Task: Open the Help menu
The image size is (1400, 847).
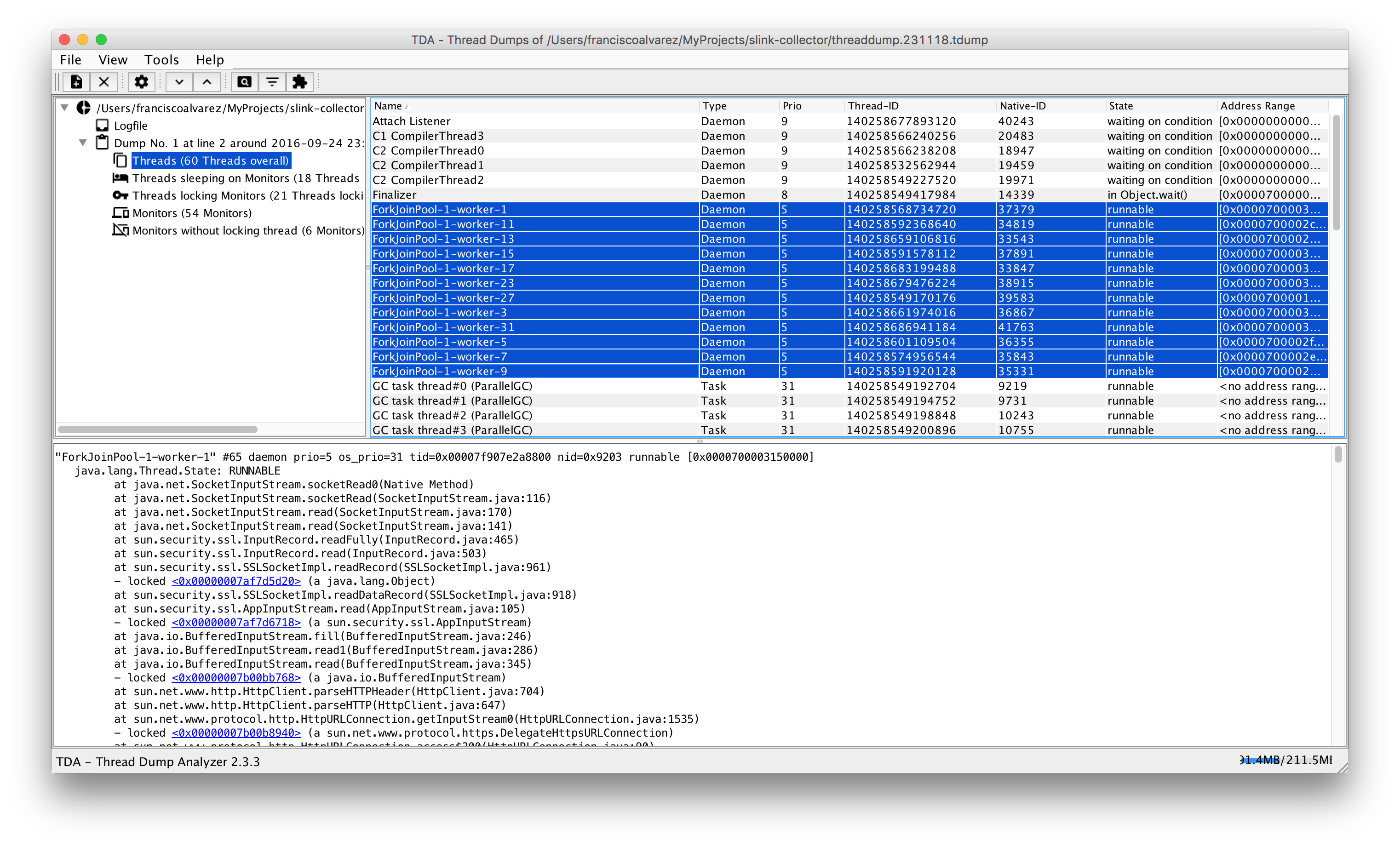Action: click(x=210, y=60)
